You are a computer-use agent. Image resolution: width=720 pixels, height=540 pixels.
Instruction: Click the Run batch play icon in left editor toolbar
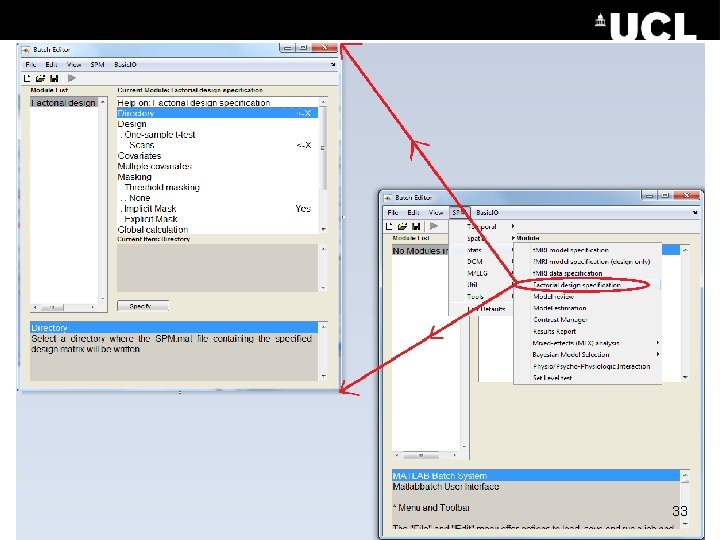tap(72, 78)
